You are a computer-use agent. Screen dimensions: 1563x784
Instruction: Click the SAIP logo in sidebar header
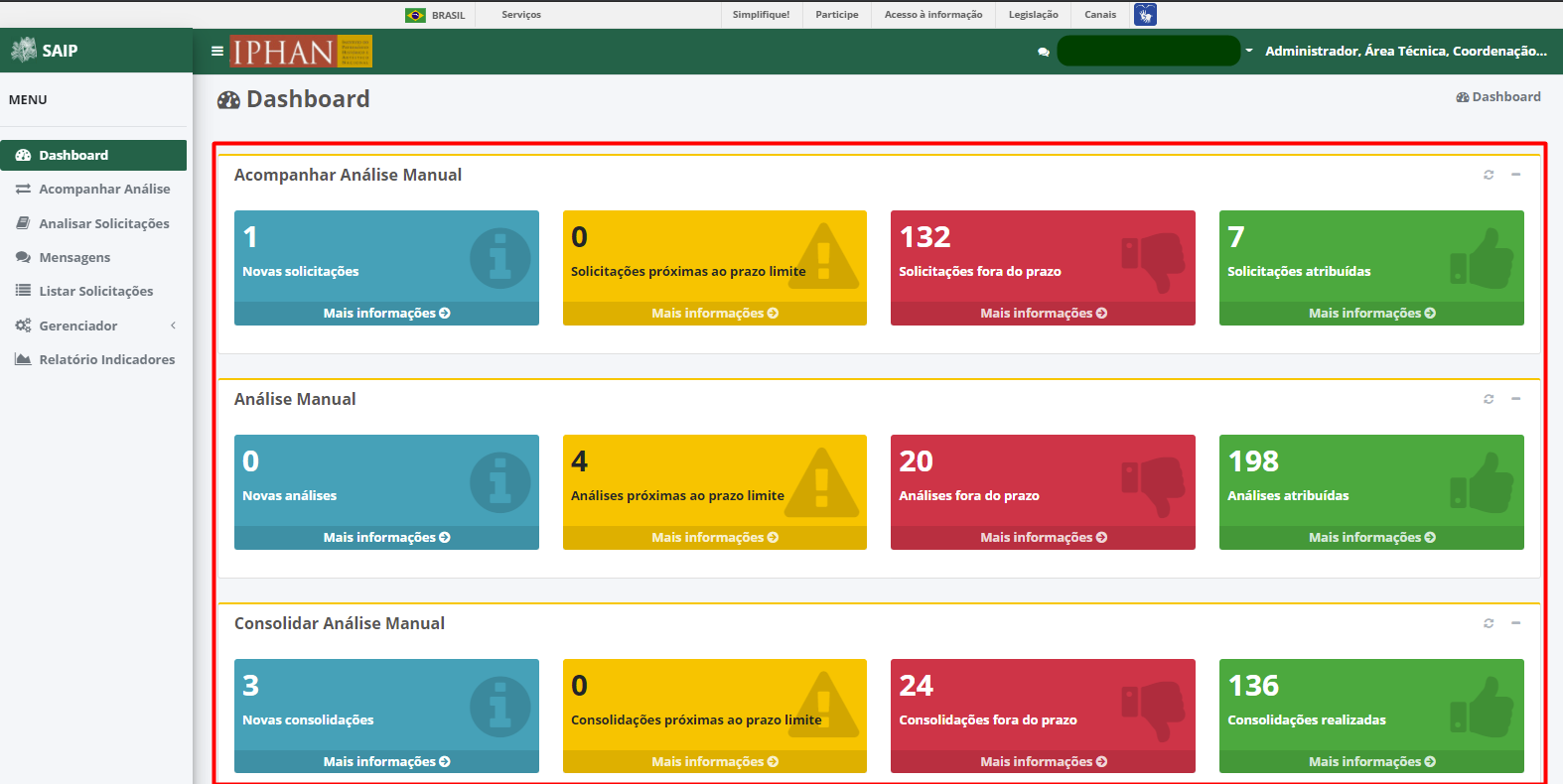pyautogui.click(x=44, y=51)
